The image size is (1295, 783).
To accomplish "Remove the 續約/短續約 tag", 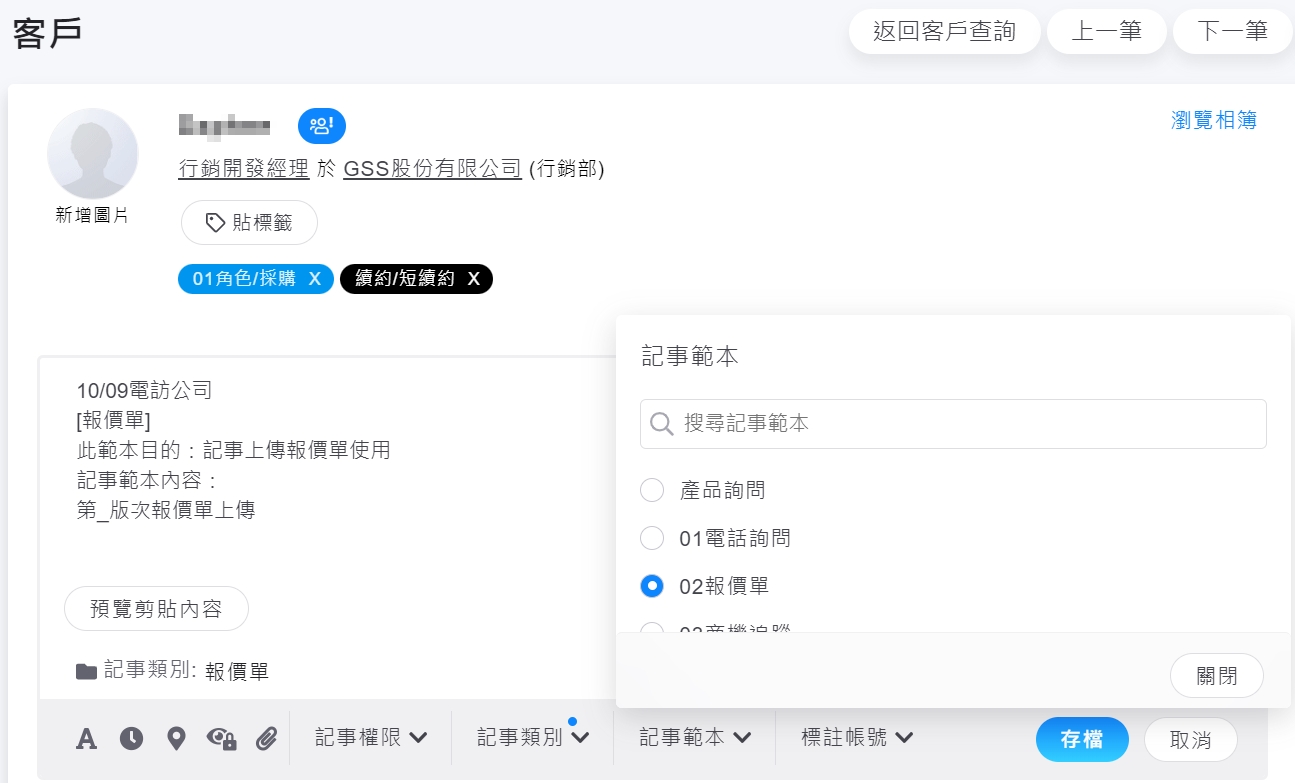I will [474, 279].
